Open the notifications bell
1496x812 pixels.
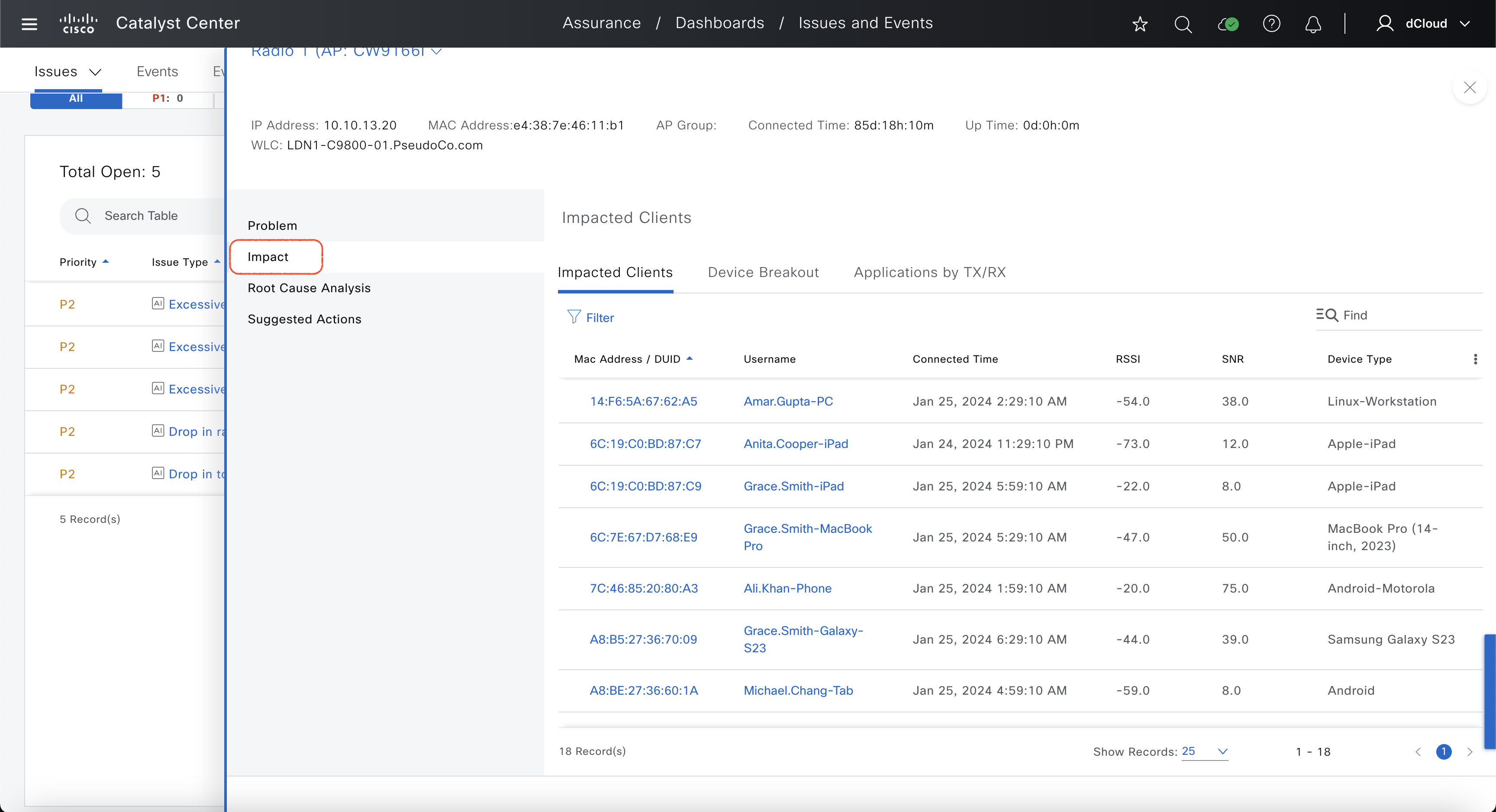[1313, 24]
